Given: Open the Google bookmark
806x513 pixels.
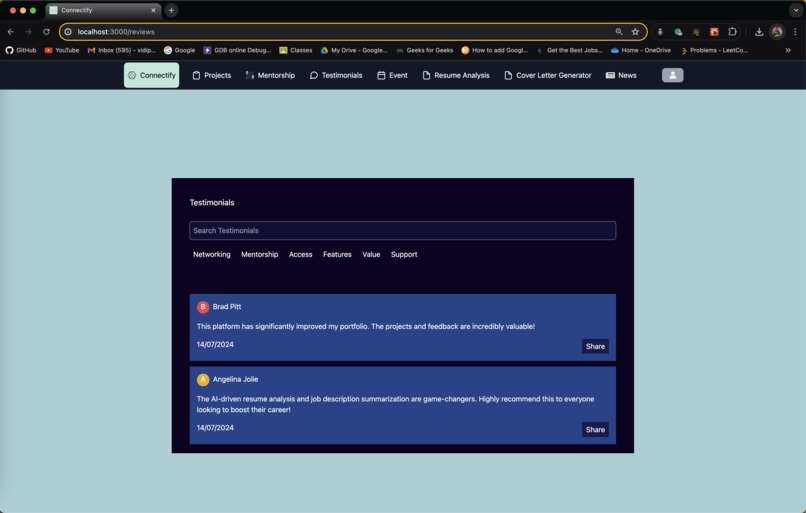Looking at the screenshot, I should pyautogui.click(x=179, y=50).
